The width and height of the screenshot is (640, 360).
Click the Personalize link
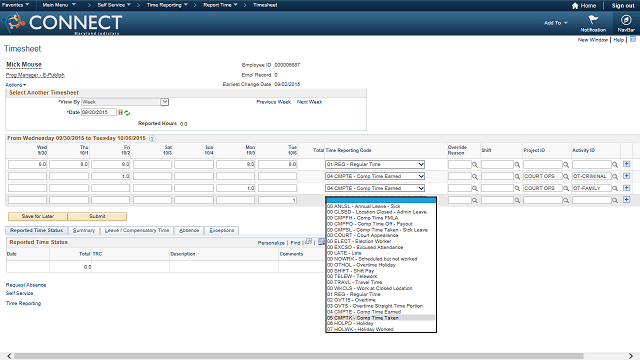pyautogui.click(x=271, y=242)
